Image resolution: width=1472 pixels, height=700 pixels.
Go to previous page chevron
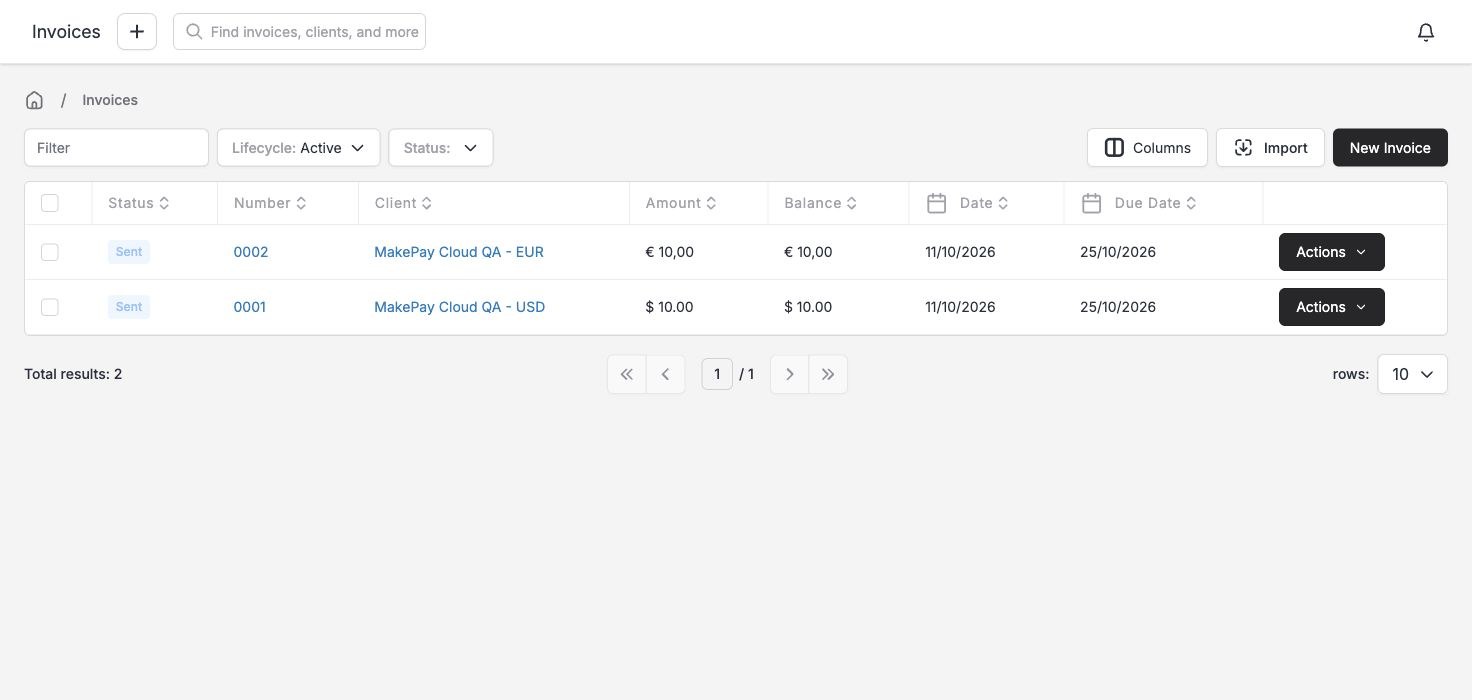point(665,374)
